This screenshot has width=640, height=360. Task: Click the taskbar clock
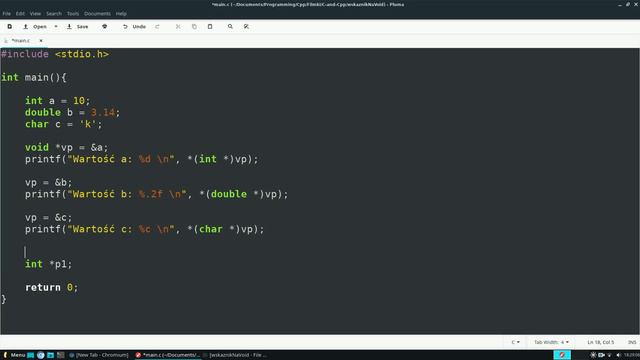[x=631, y=355]
